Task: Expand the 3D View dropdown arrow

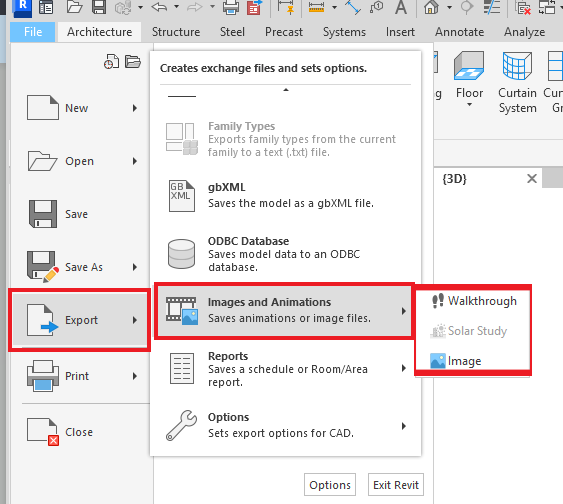Action: [449, 7]
